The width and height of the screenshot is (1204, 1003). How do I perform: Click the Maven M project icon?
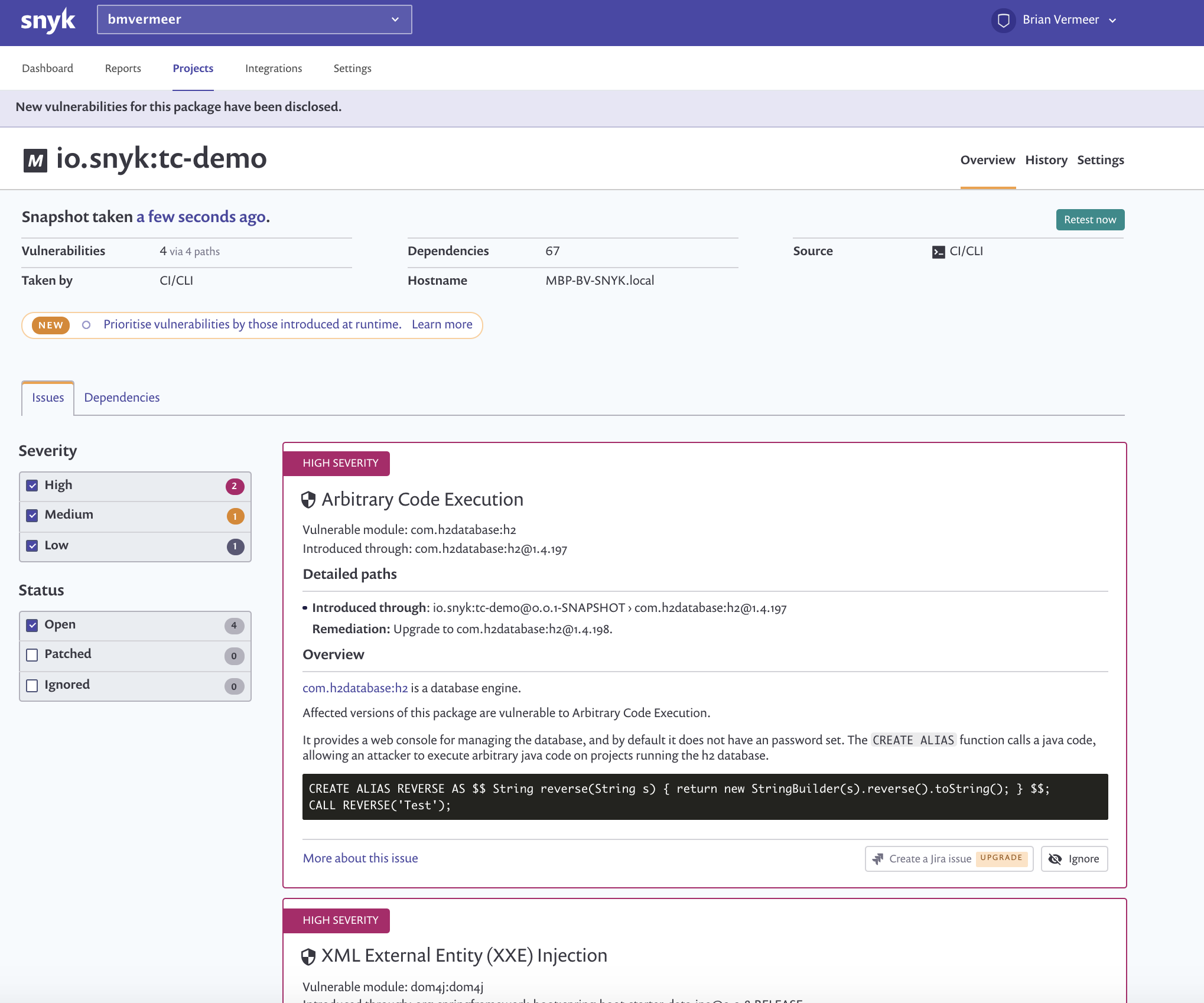coord(35,160)
